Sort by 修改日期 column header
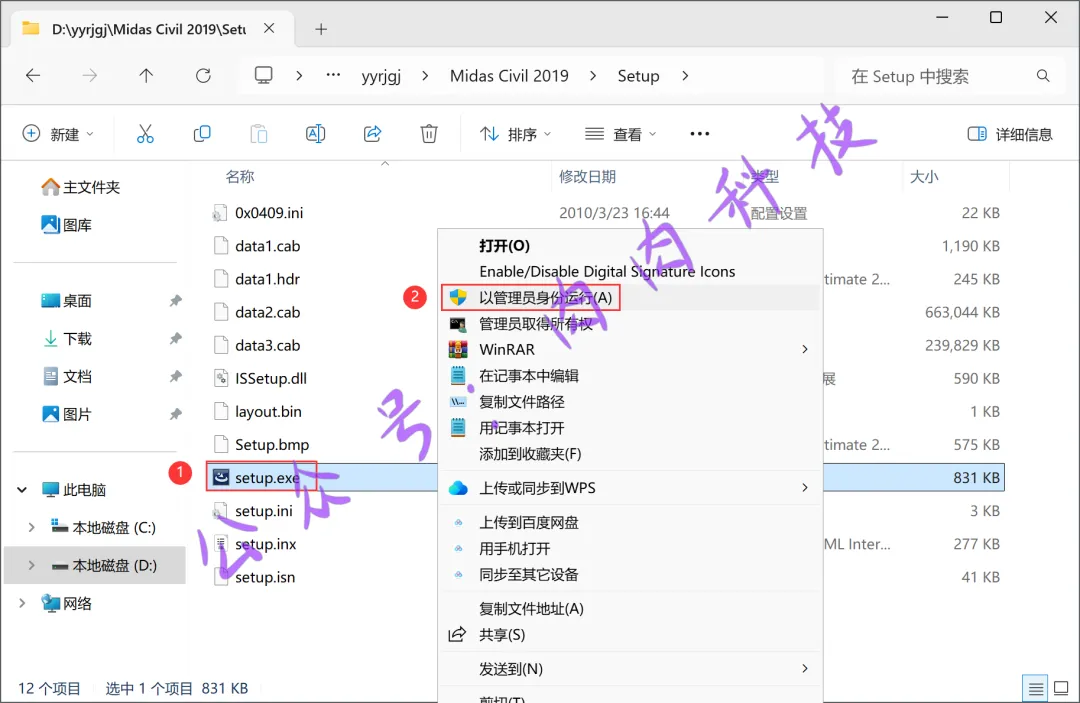Viewport: 1080px width, 703px height. [x=587, y=177]
